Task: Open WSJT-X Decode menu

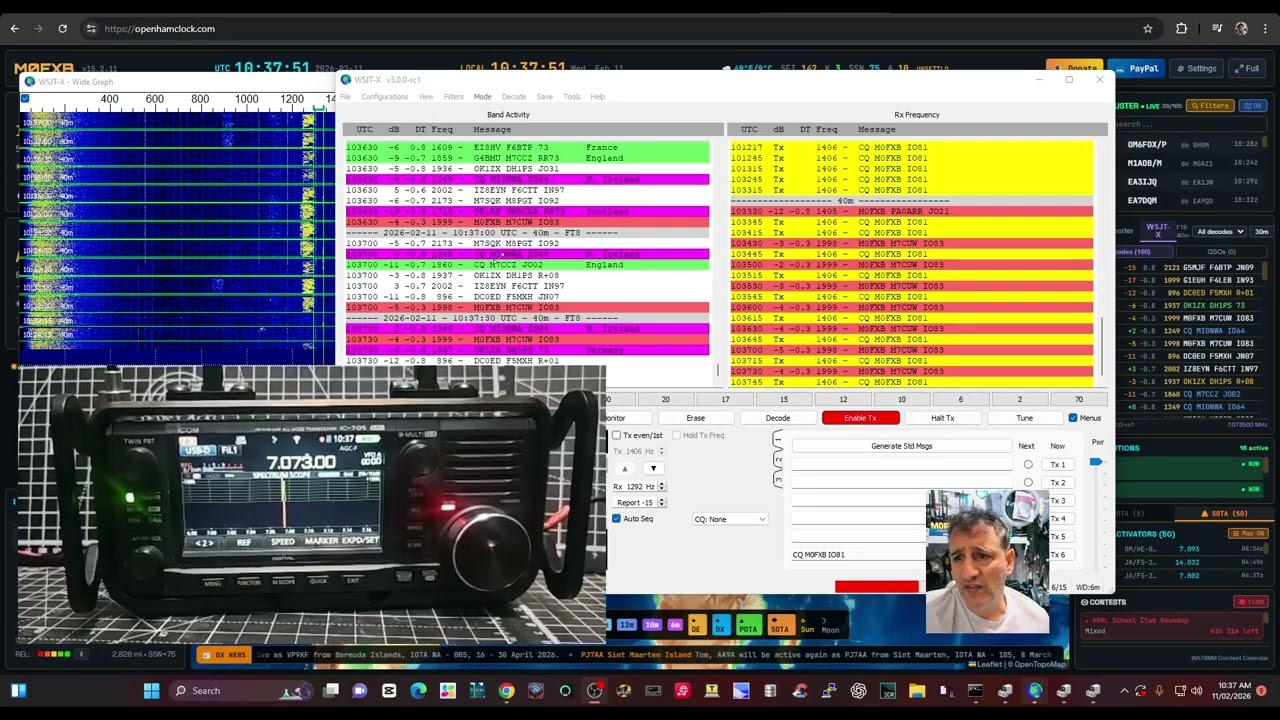Action: coord(514,97)
